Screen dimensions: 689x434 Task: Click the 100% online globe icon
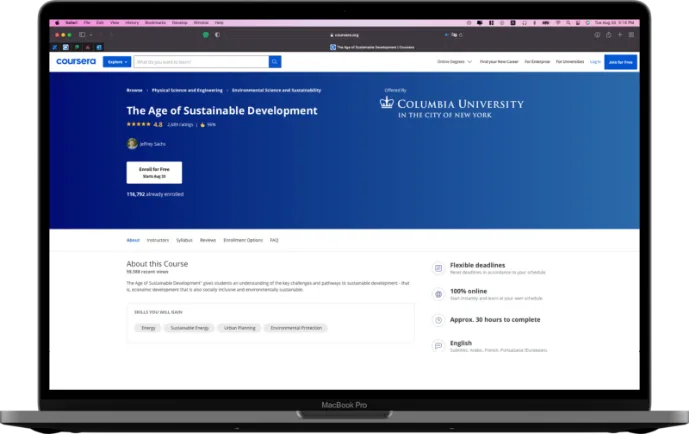pos(438,294)
